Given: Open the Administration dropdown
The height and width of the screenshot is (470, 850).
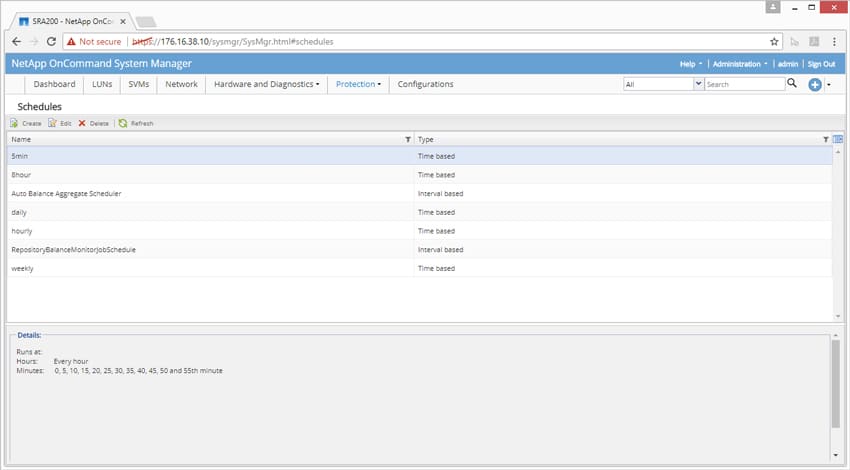Looking at the screenshot, I should (740, 64).
